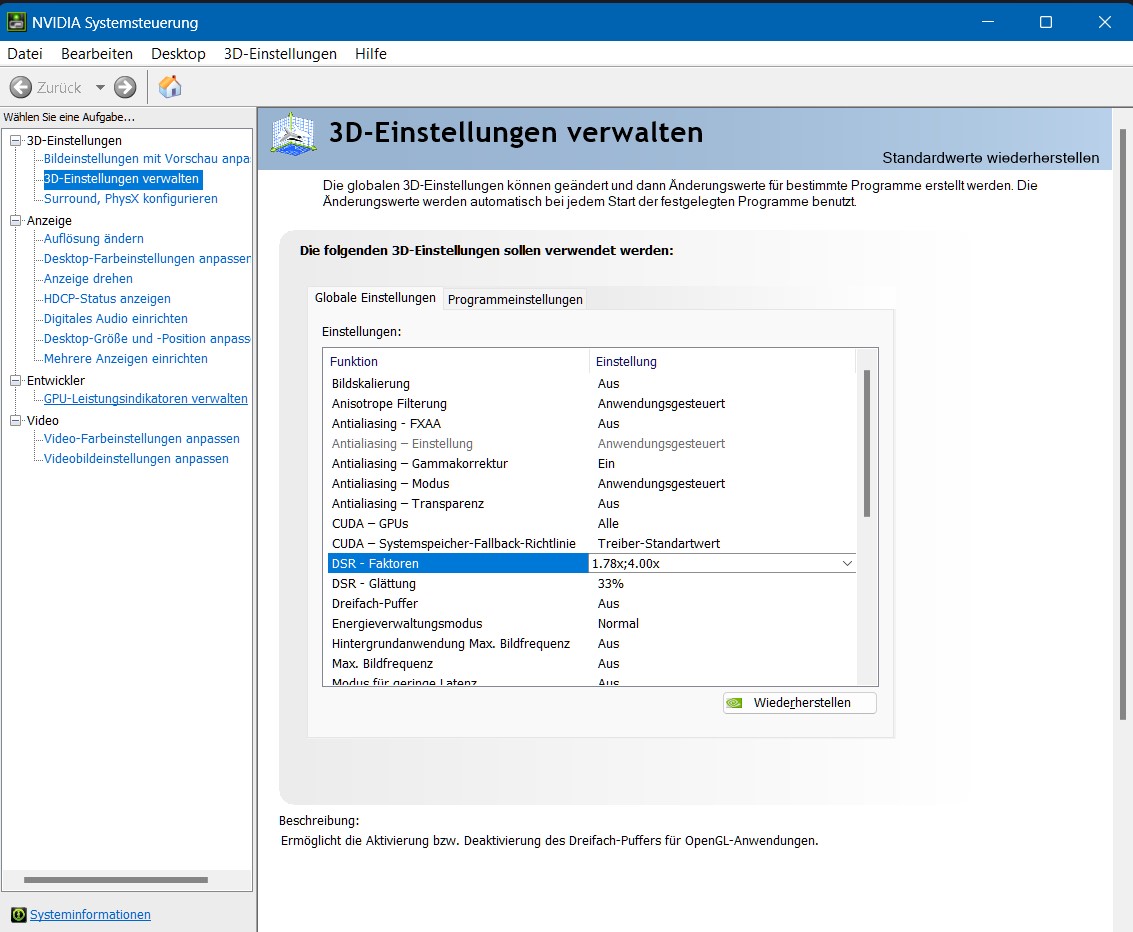Image resolution: width=1133 pixels, height=932 pixels.
Task: Click Standardwerte wiederherstellen link
Action: point(991,158)
